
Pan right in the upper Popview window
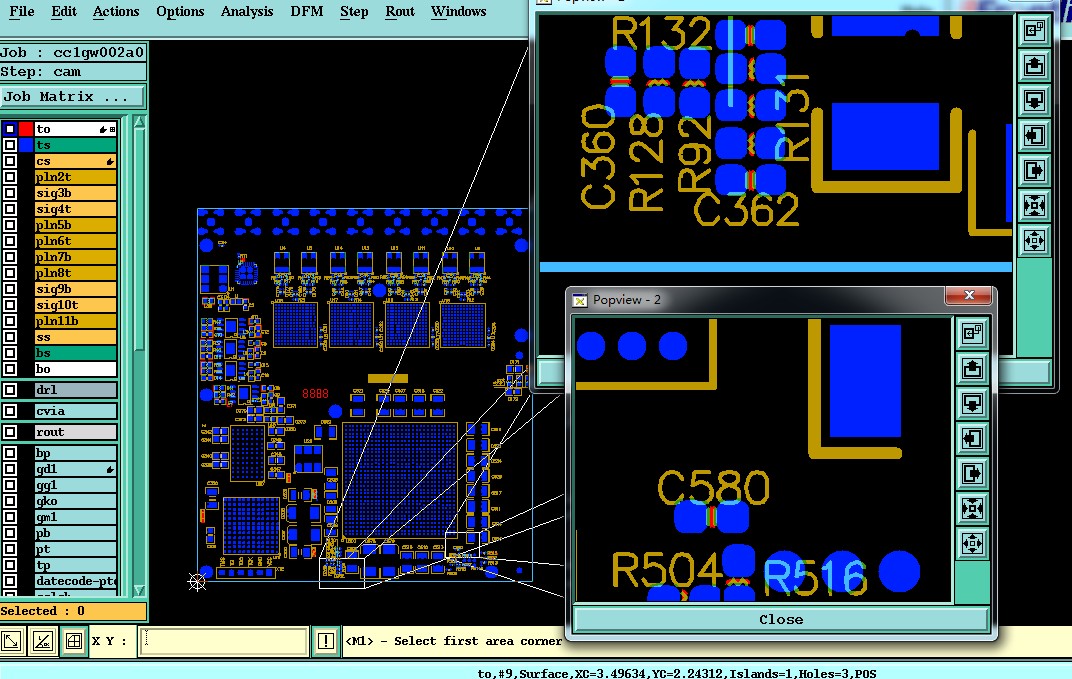tap(1034, 170)
